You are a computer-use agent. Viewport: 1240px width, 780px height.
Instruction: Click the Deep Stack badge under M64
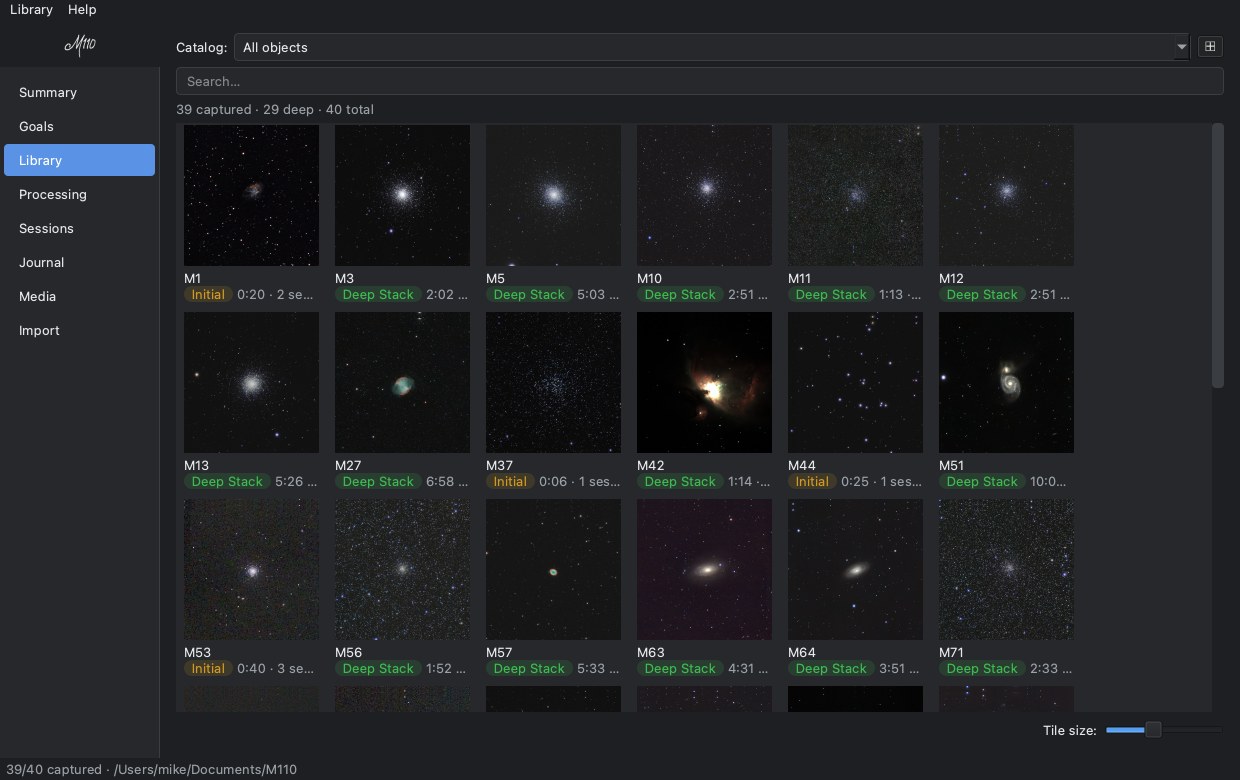point(831,669)
